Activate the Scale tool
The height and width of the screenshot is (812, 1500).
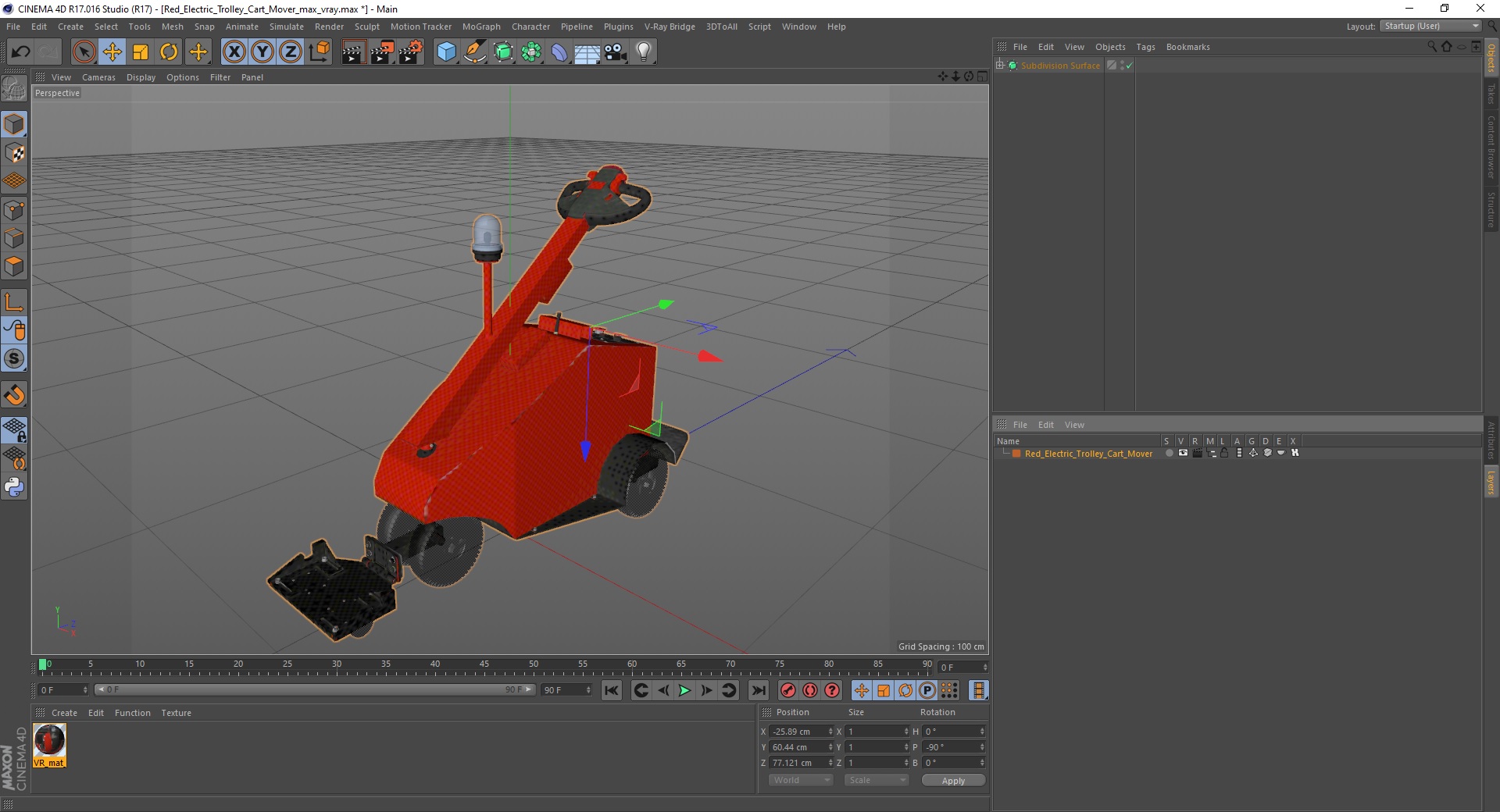141,52
